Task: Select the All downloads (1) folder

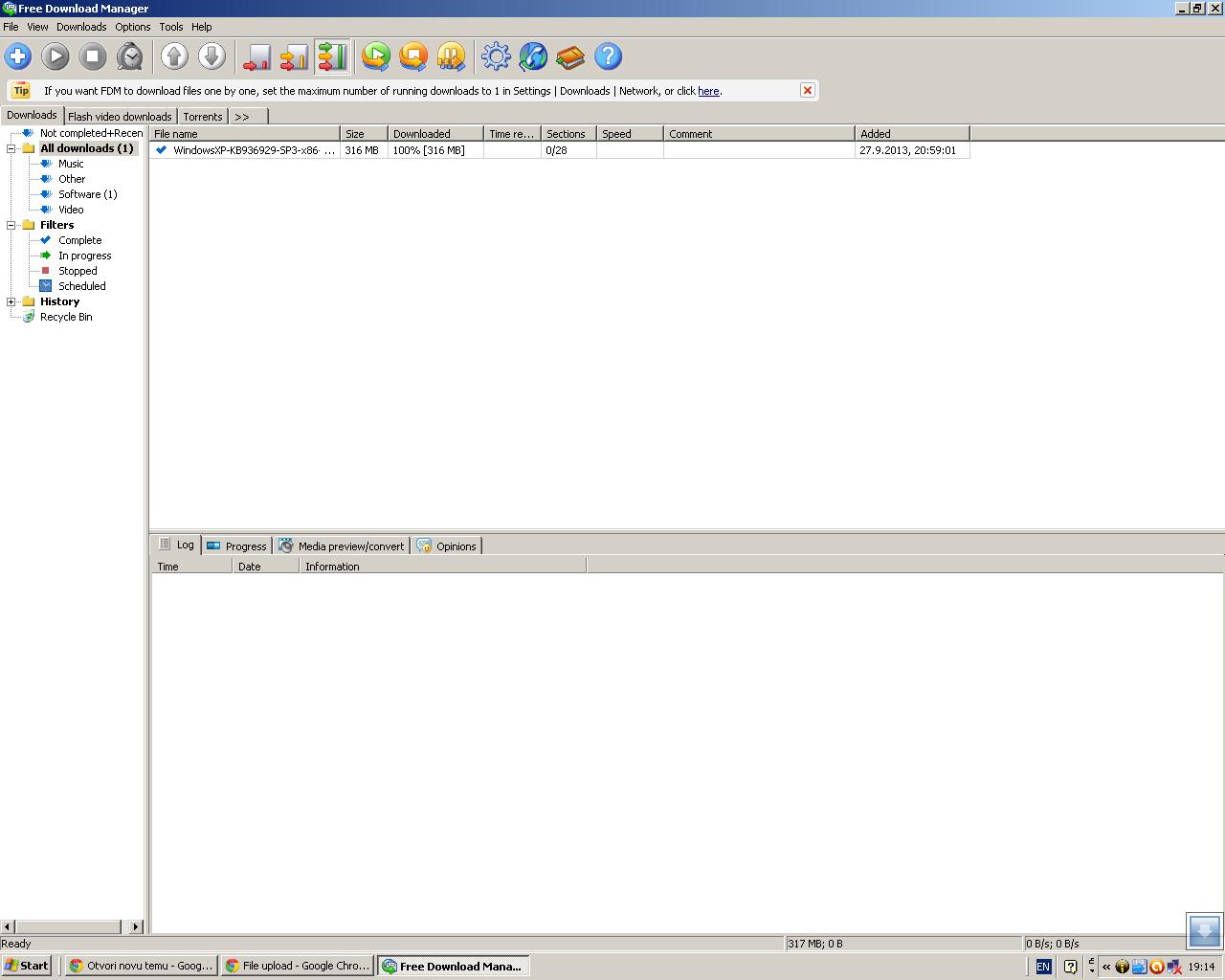Action: (x=87, y=148)
